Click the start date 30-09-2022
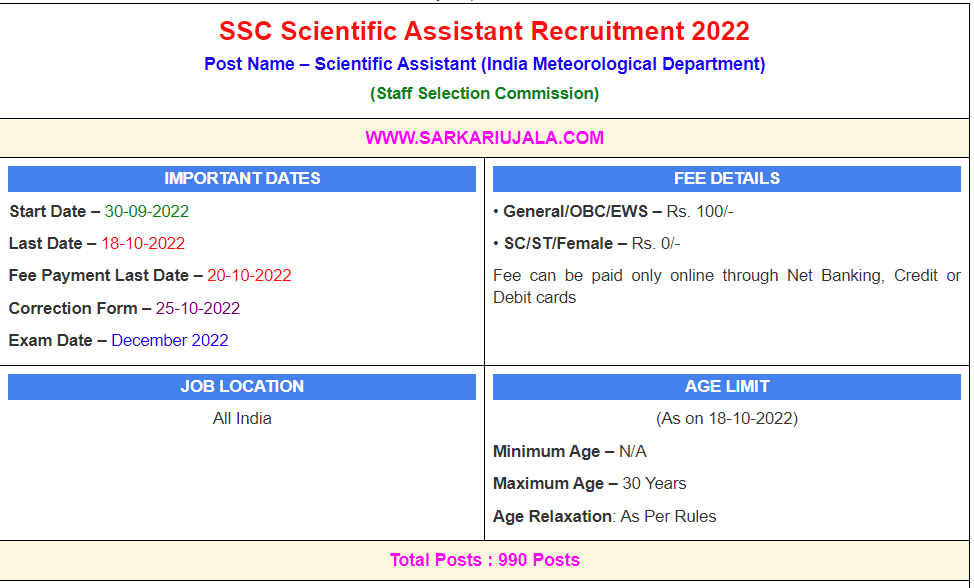 146,211
